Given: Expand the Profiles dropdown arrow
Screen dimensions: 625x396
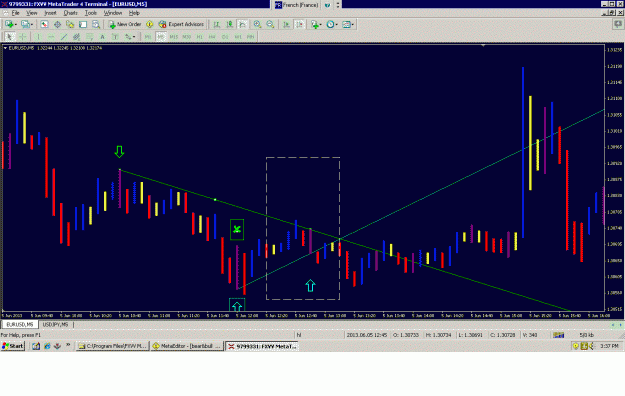Looking at the screenshot, I should (x=31, y=25).
